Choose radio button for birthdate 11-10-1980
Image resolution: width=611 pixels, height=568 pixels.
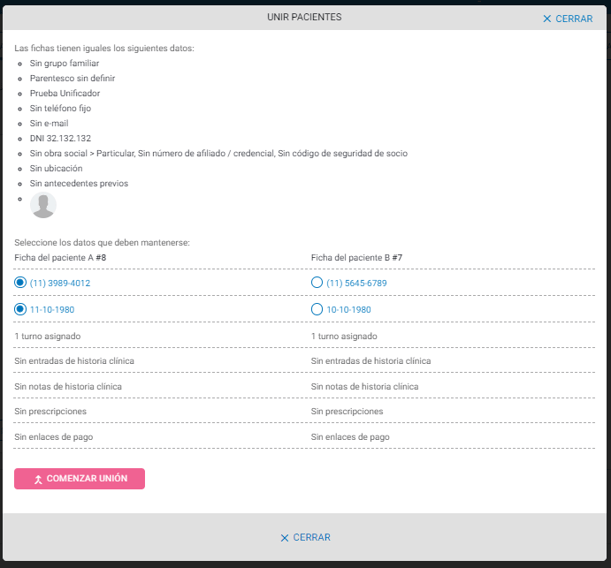20,310
